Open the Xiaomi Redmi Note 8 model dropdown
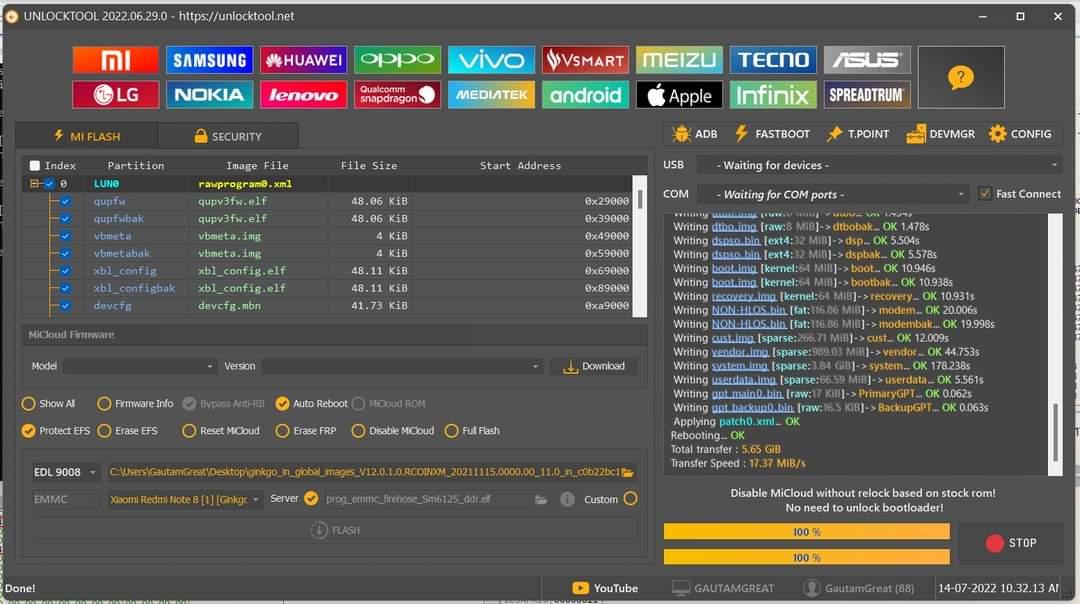The image size is (1080, 604). coord(185,499)
